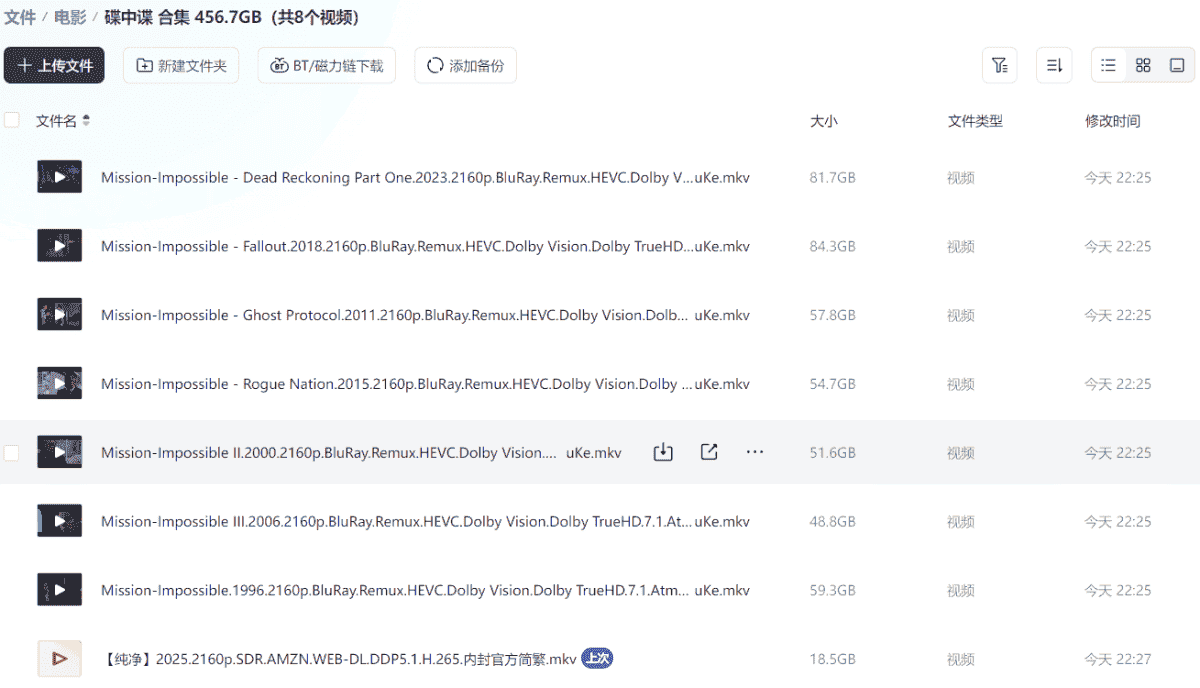The width and height of the screenshot is (1200, 688).
Task: Open the sort order options icon
Action: (x=1054, y=66)
